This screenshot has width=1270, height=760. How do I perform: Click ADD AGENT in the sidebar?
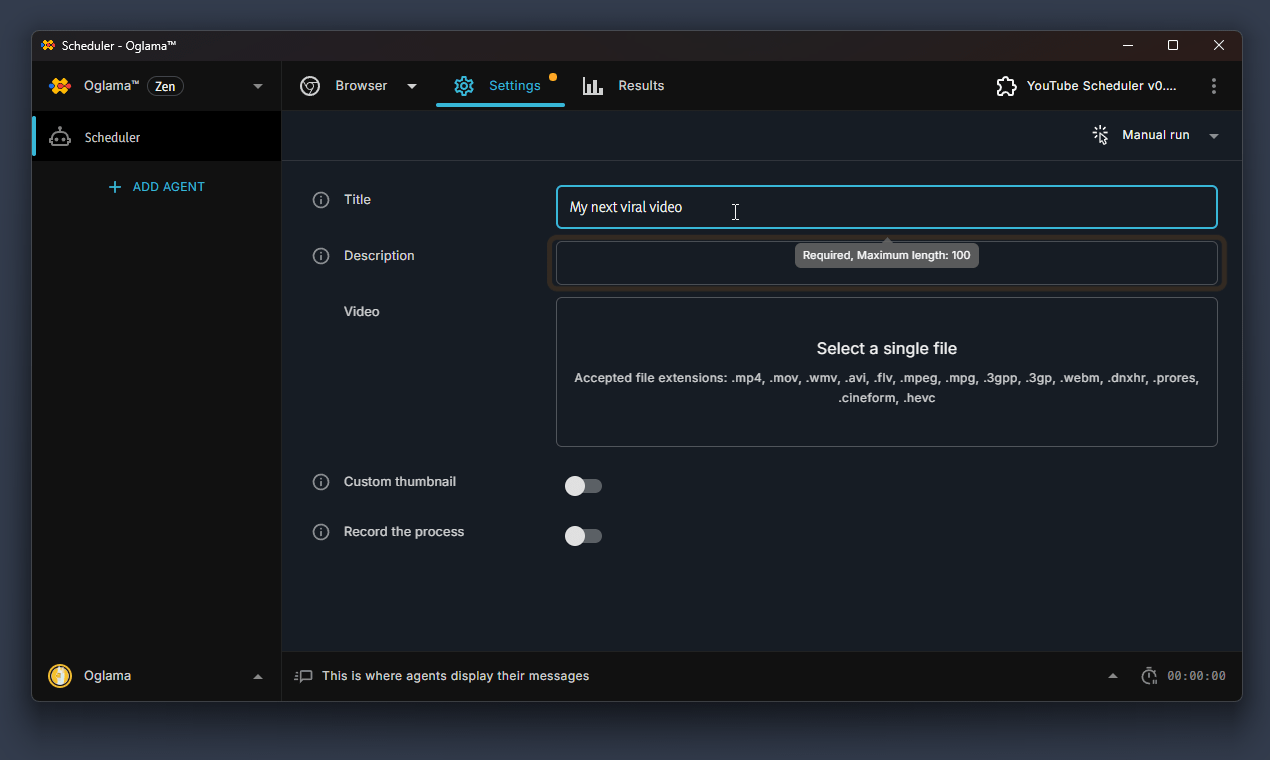[156, 186]
